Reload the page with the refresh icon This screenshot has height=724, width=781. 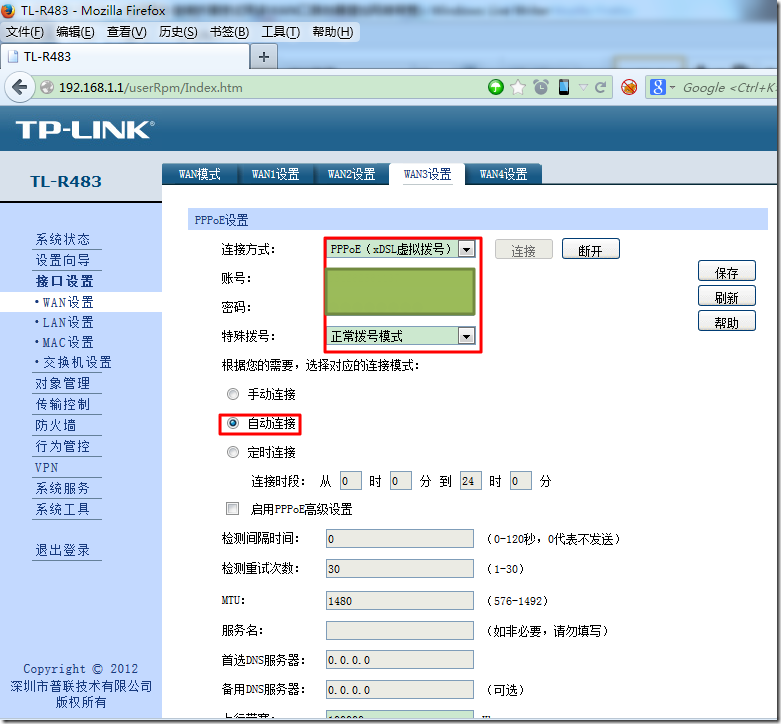[x=601, y=88]
